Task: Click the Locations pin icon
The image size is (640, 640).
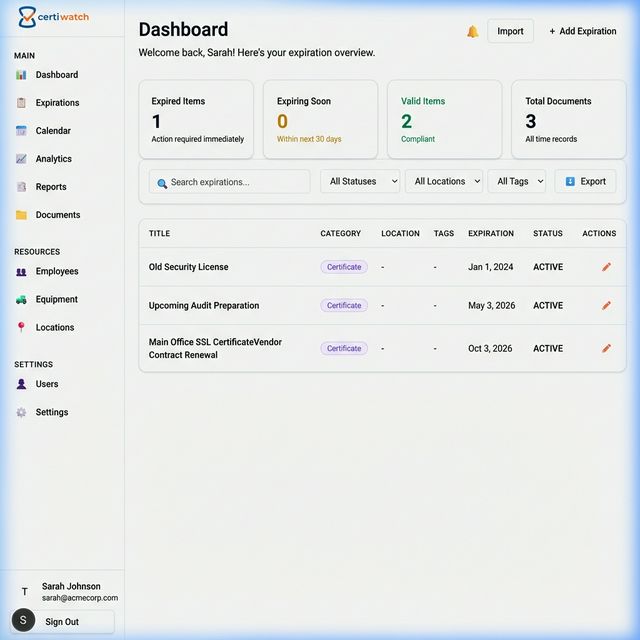Action: tap(21, 327)
